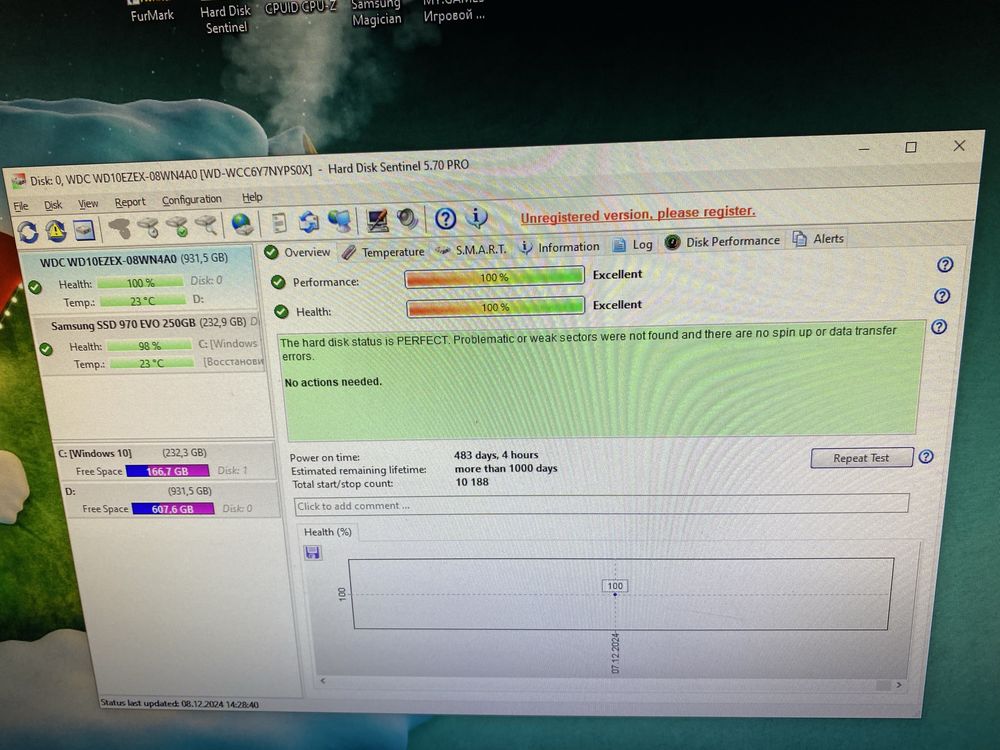Click the monitor with pencil configuration icon
Image resolution: width=1000 pixels, height=750 pixels.
[378, 220]
